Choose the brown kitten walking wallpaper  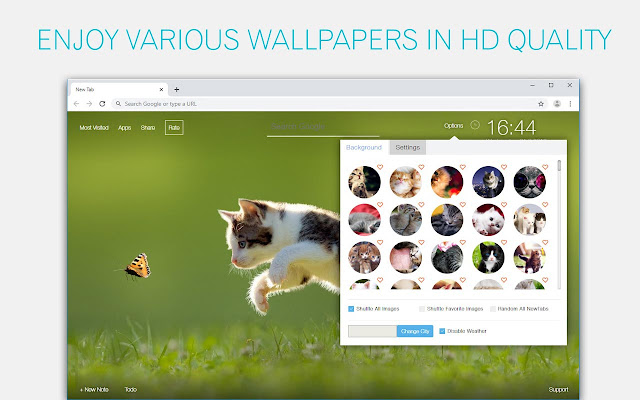pyautogui.click(x=529, y=257)
